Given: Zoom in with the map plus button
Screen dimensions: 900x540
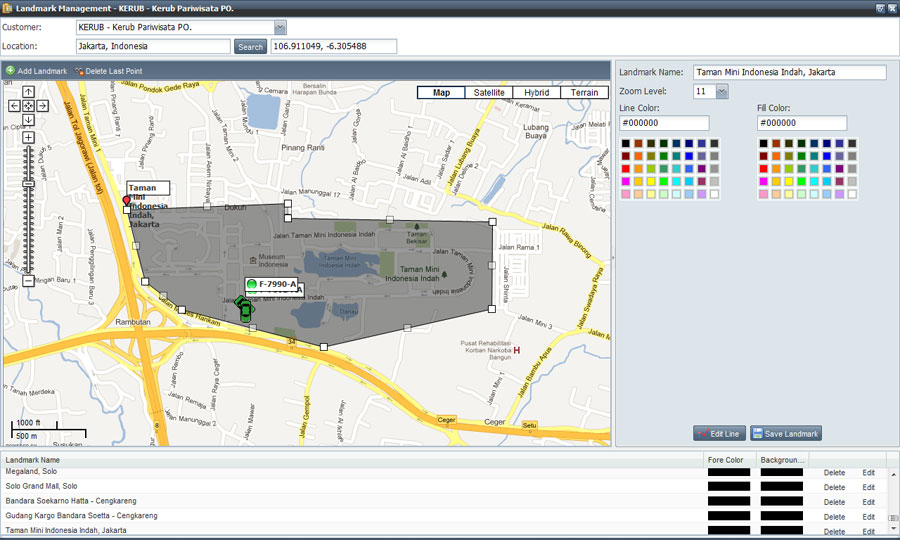Looking at the screenshot, I should point(29,138).
